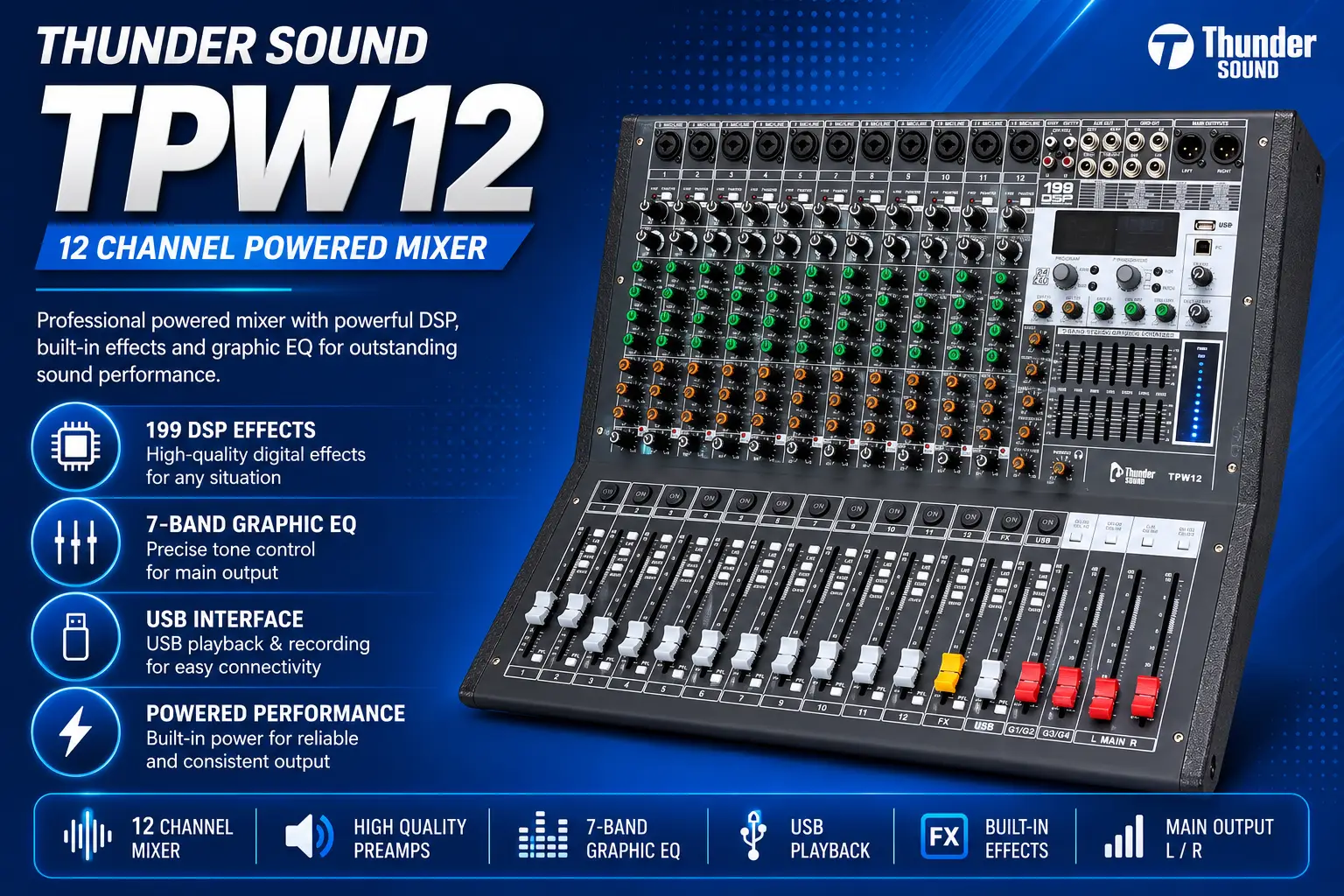Click the THUNDER SOUND headline text

tap(232, 46)
